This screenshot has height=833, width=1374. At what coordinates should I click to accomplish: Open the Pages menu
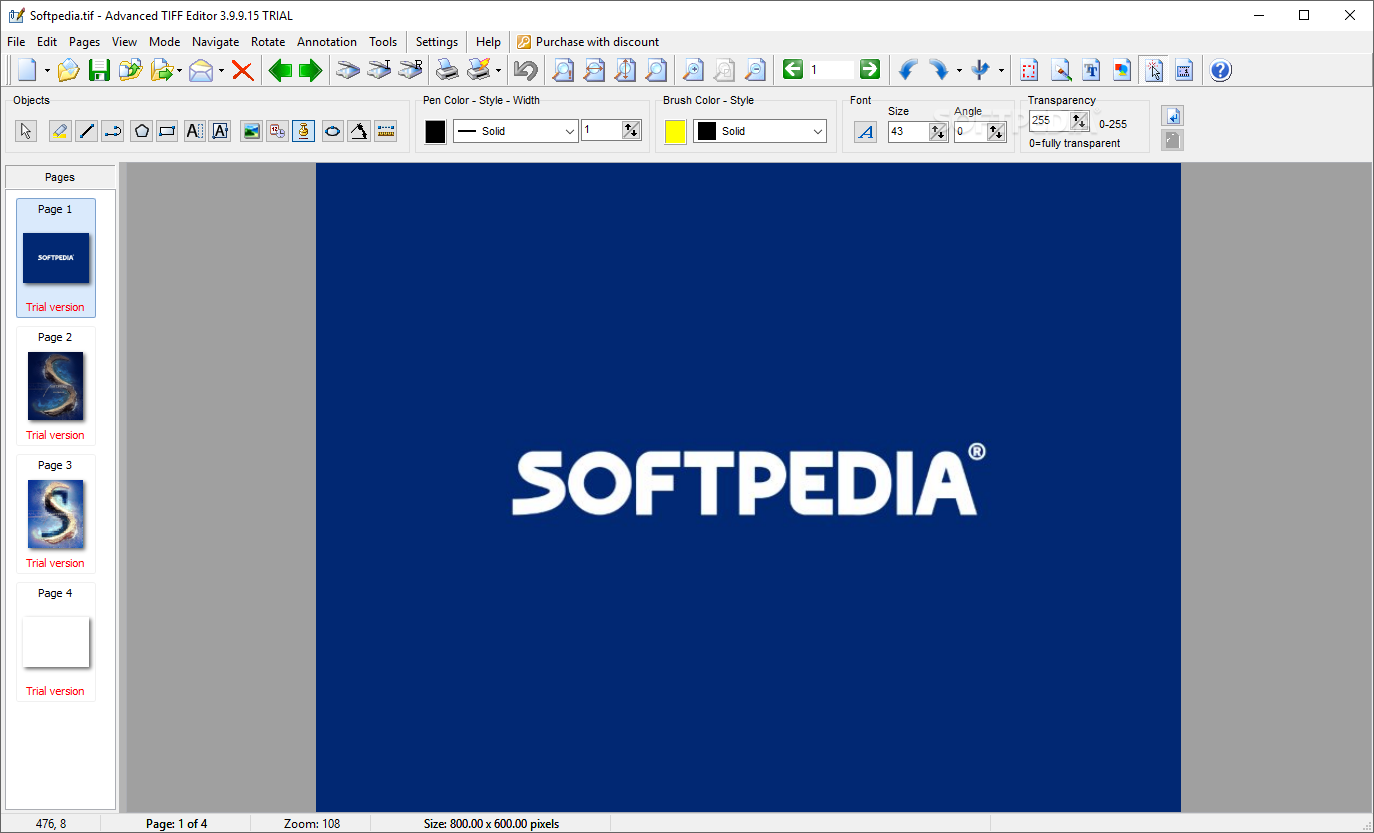(x=85, y=42)
